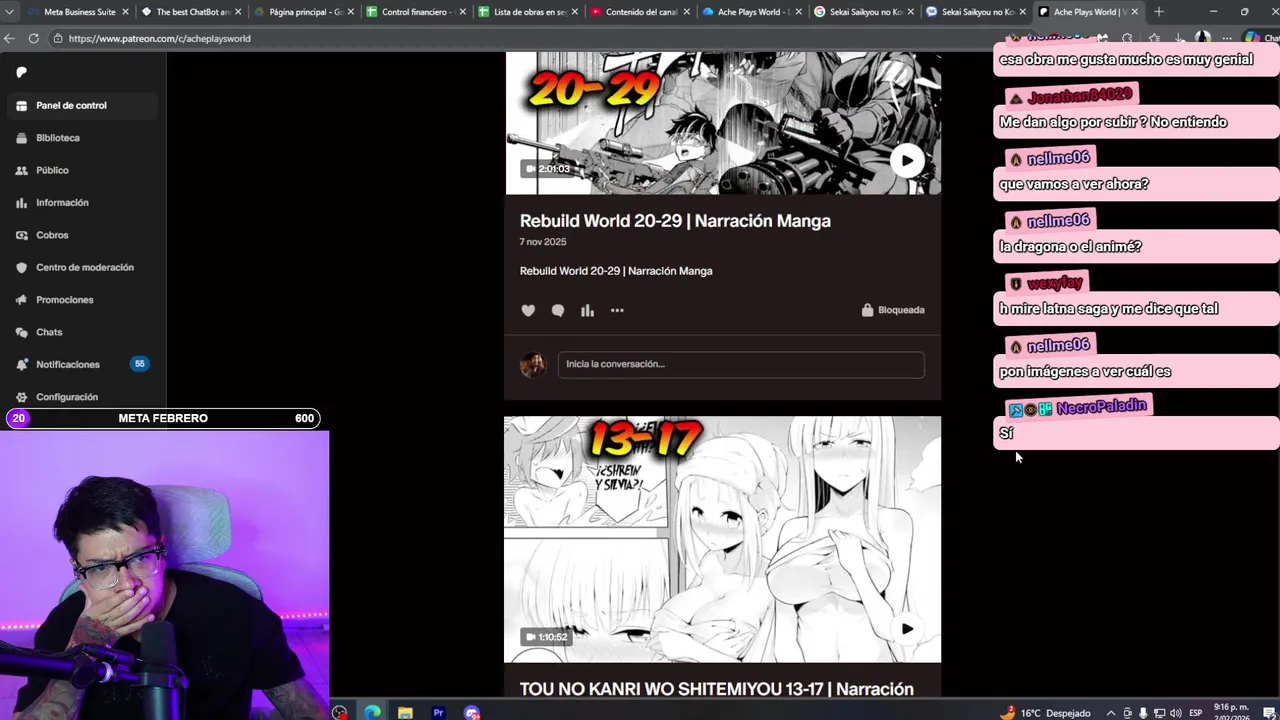This screenshot has width=1280, height=720.
Task: Open the Público section
Action: 82,170
